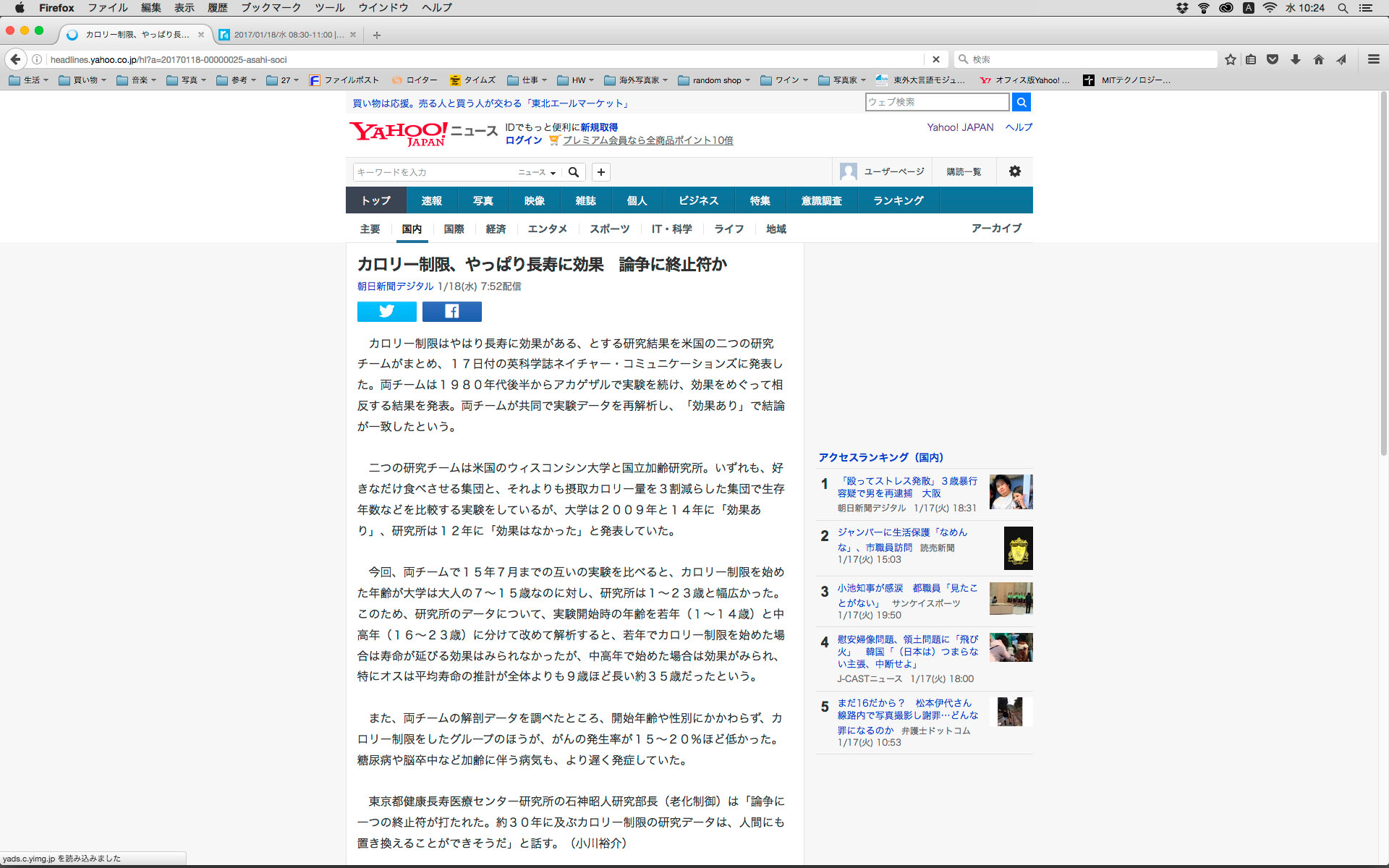The height and width of the screenshot is (868, 1389).
Task: Click the keyword search magnifier icon
Action: (x=574, y=172)
